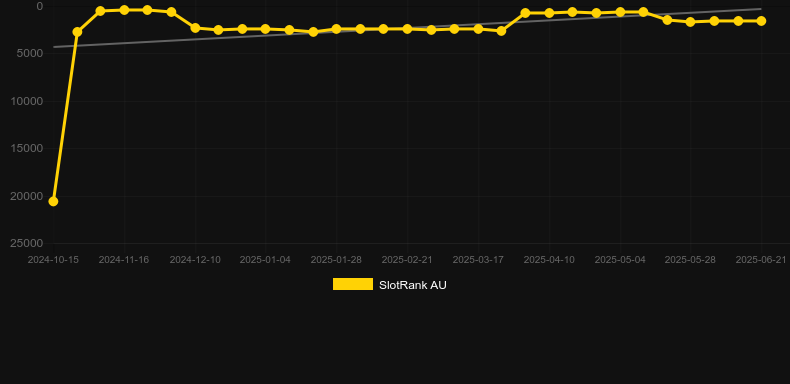Click the 25000 y-axis label
The width and height of the screenshot is (790, 384).
(27, 243)
